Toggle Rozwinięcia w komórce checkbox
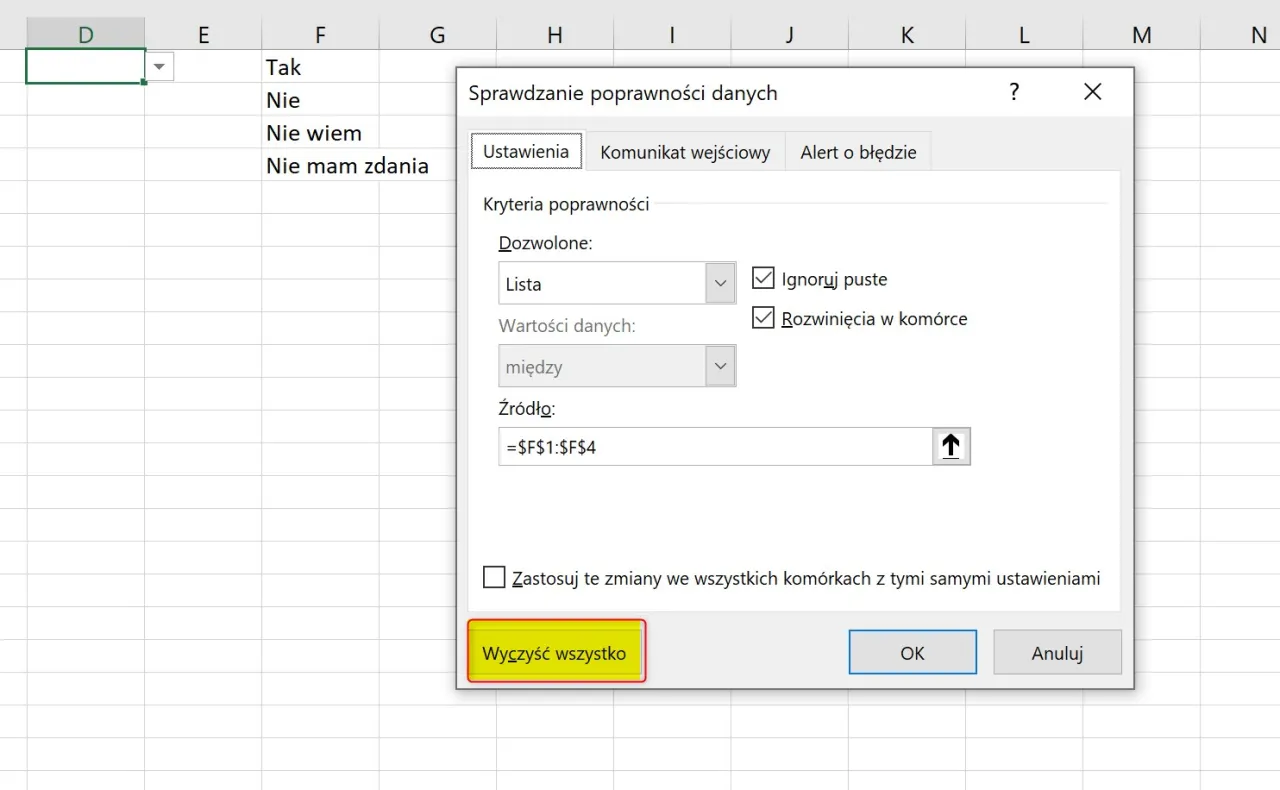This screenshot has width=1280, height=790. click(763, 319)
